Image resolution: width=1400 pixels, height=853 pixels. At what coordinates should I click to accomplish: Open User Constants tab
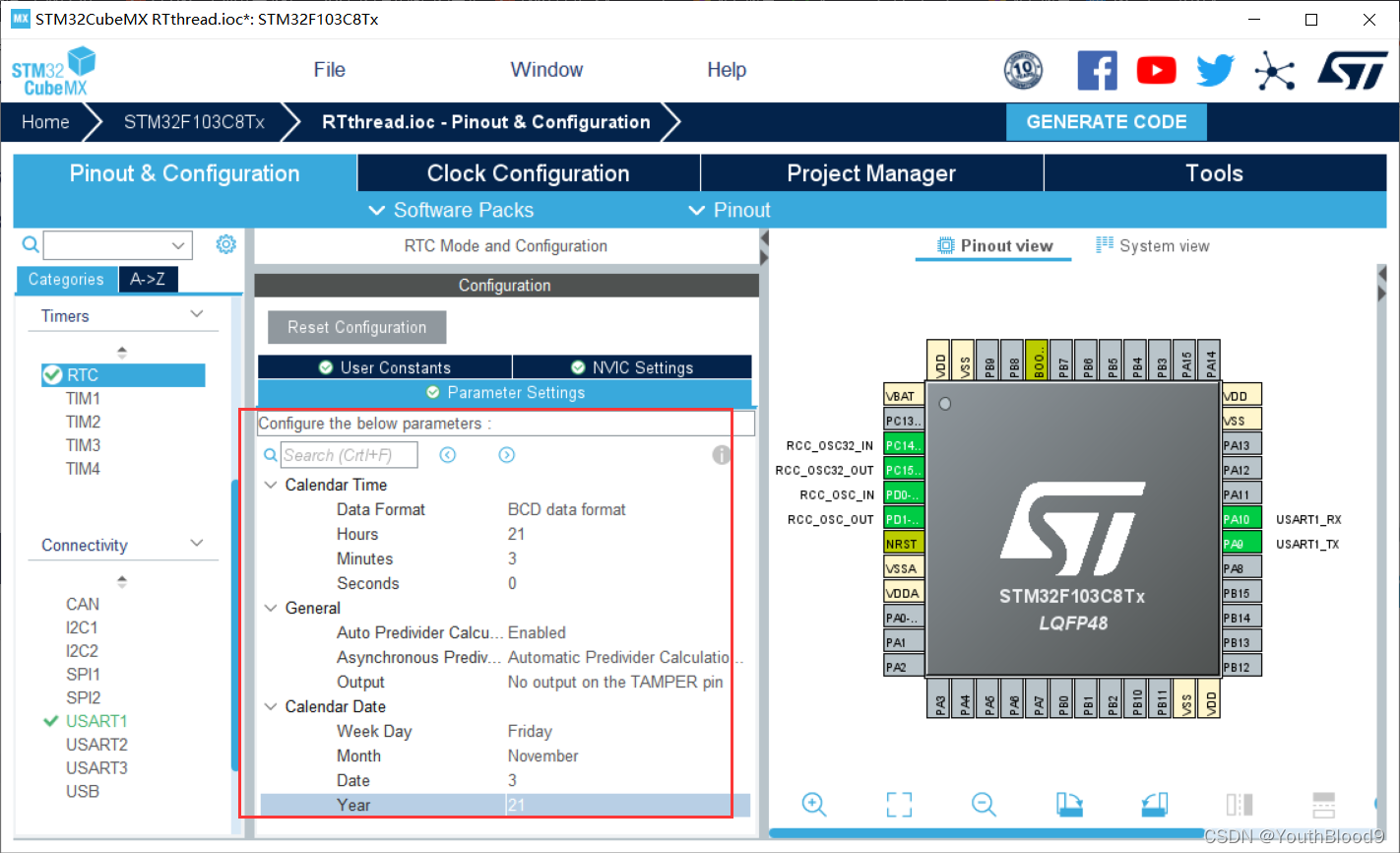click(x=385, y=367)
